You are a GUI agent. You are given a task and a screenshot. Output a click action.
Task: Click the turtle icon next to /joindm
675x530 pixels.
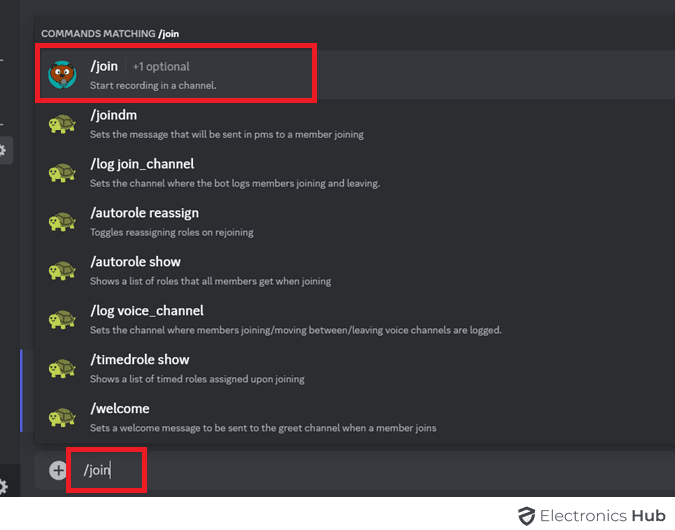63,123
